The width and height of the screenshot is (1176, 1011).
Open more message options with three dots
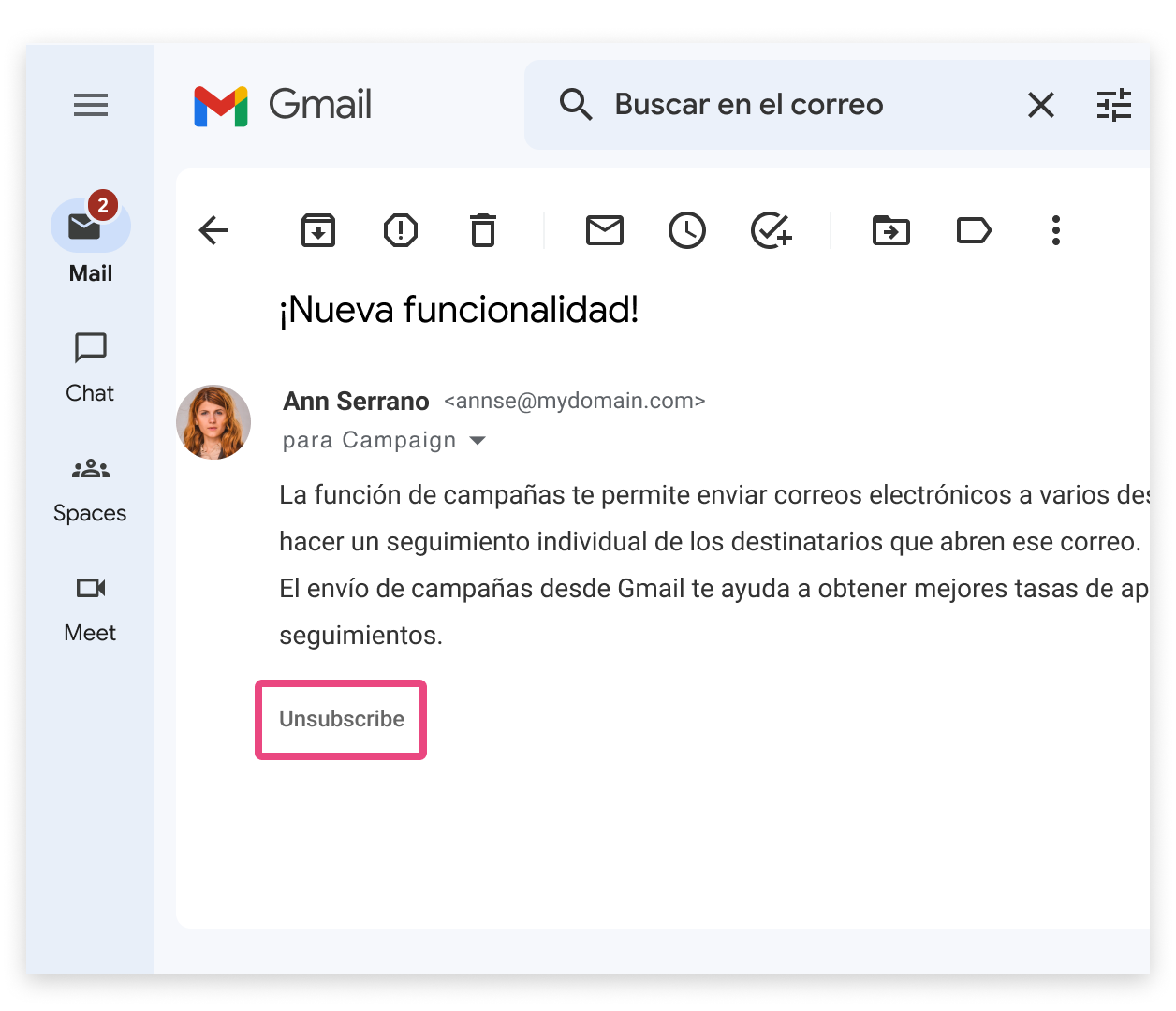(x=1055, y=230)
